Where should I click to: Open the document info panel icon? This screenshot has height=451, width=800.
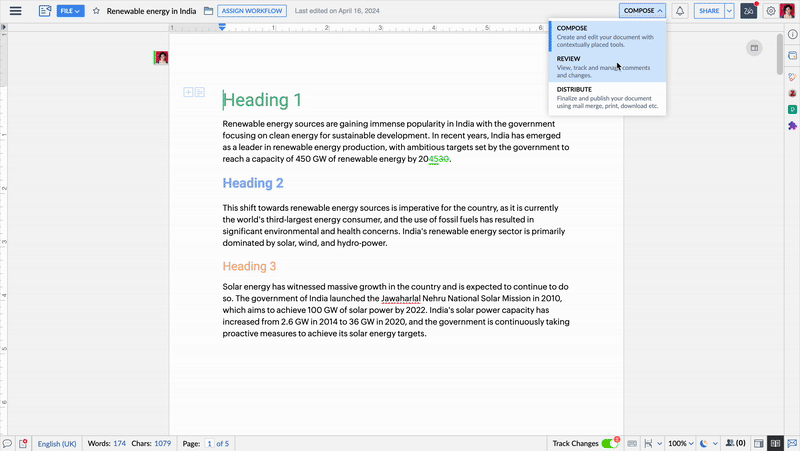click(792, 34)
